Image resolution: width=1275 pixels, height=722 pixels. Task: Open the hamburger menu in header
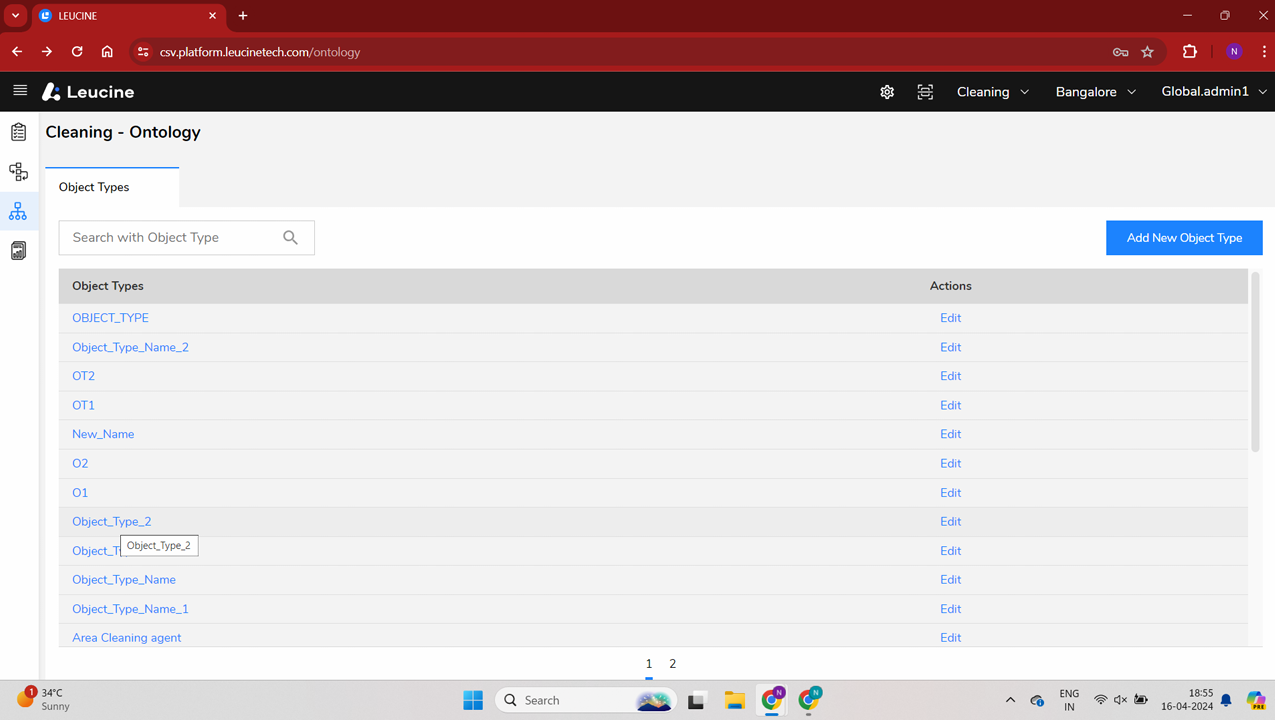point(20,91)
